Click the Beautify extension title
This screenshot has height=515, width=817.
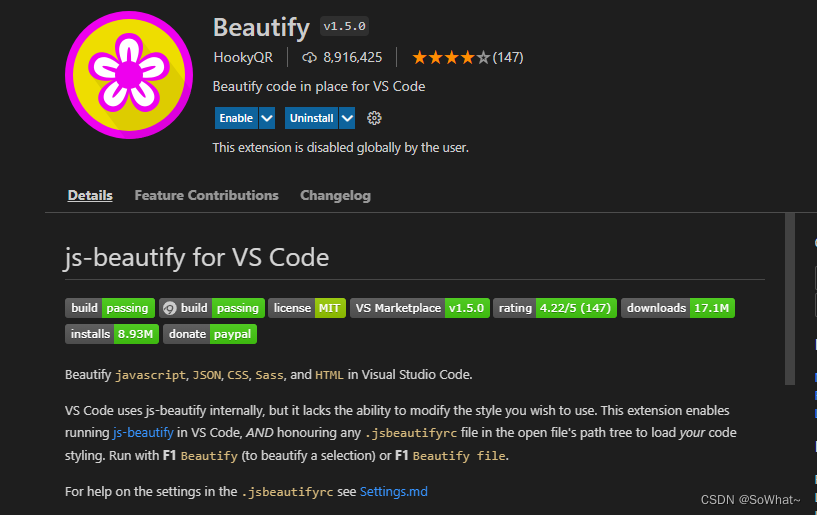click(262, 27)
